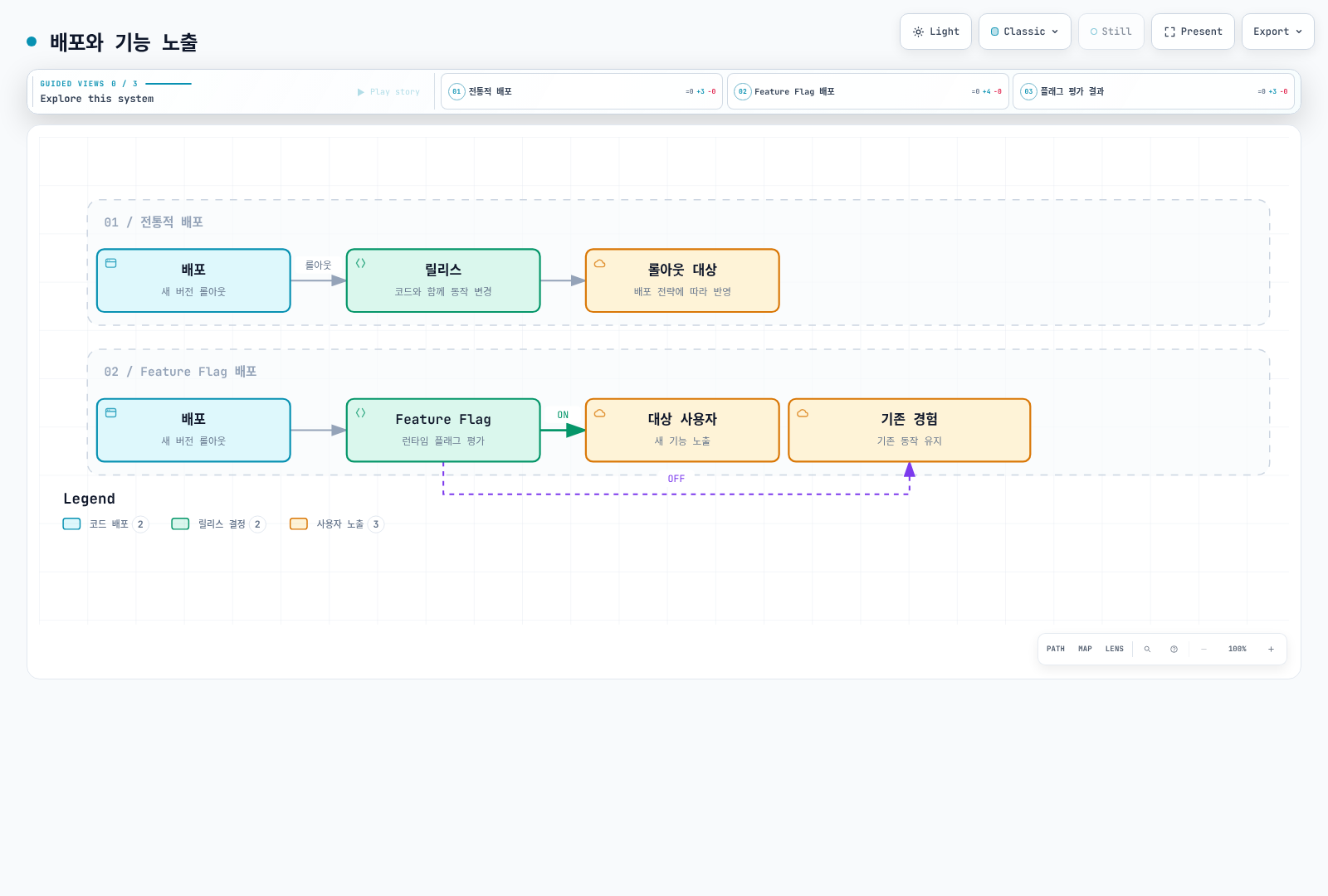This screenshot has width=1328, height=896.
Task: Select the 롤아웃 대상 node
Action: [x=682, y=280]
